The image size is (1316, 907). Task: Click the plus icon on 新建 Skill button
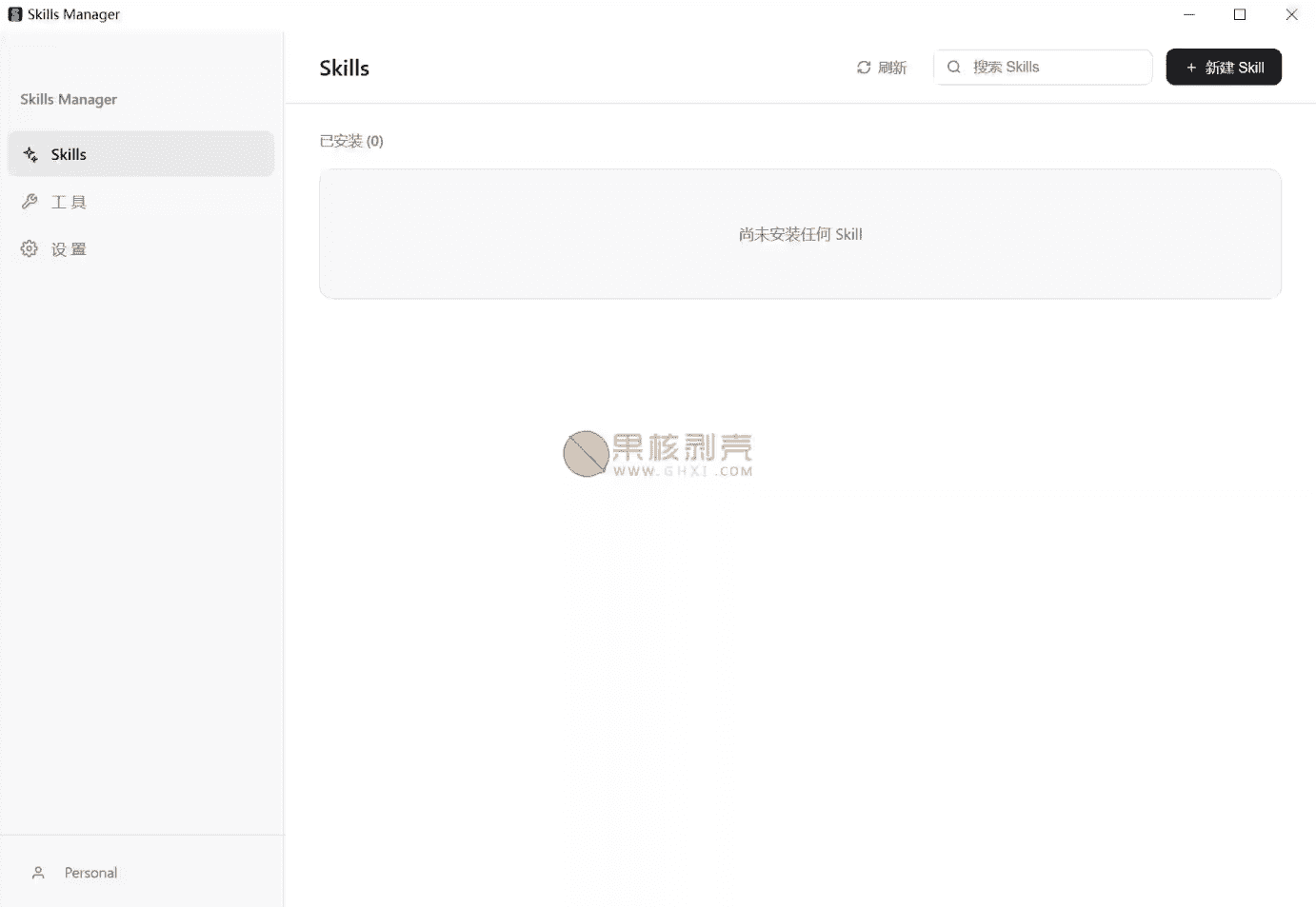[1191, 67]
